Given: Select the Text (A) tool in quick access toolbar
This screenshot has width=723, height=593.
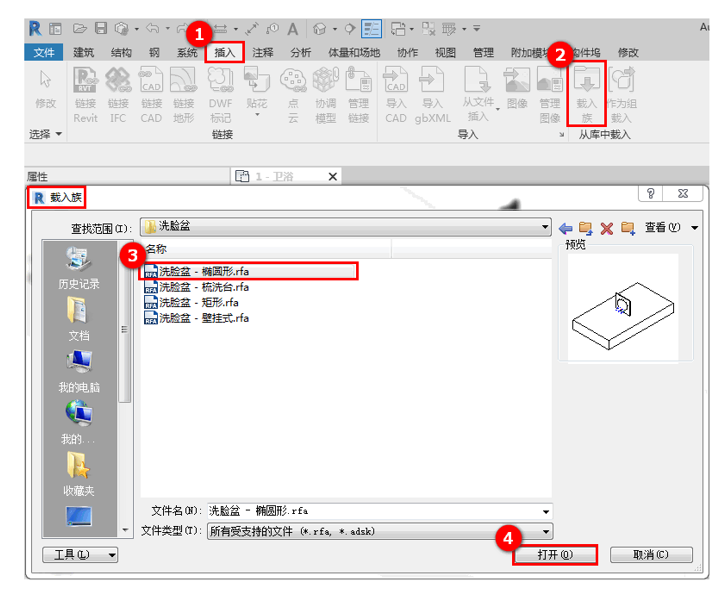Looking at the screenshot, I should (x=292, y=29).
